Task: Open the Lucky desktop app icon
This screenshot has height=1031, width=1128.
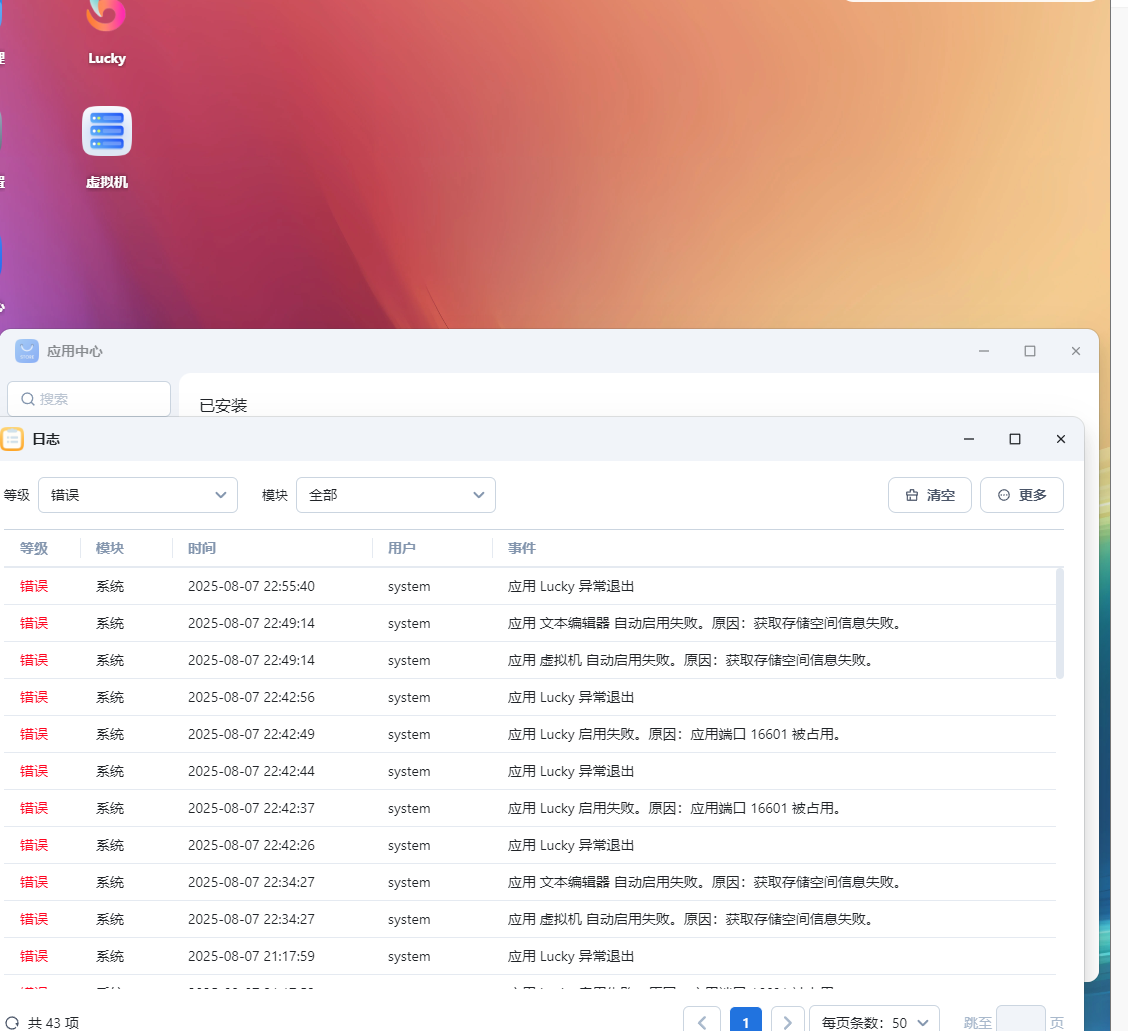Action: point(106,16)
